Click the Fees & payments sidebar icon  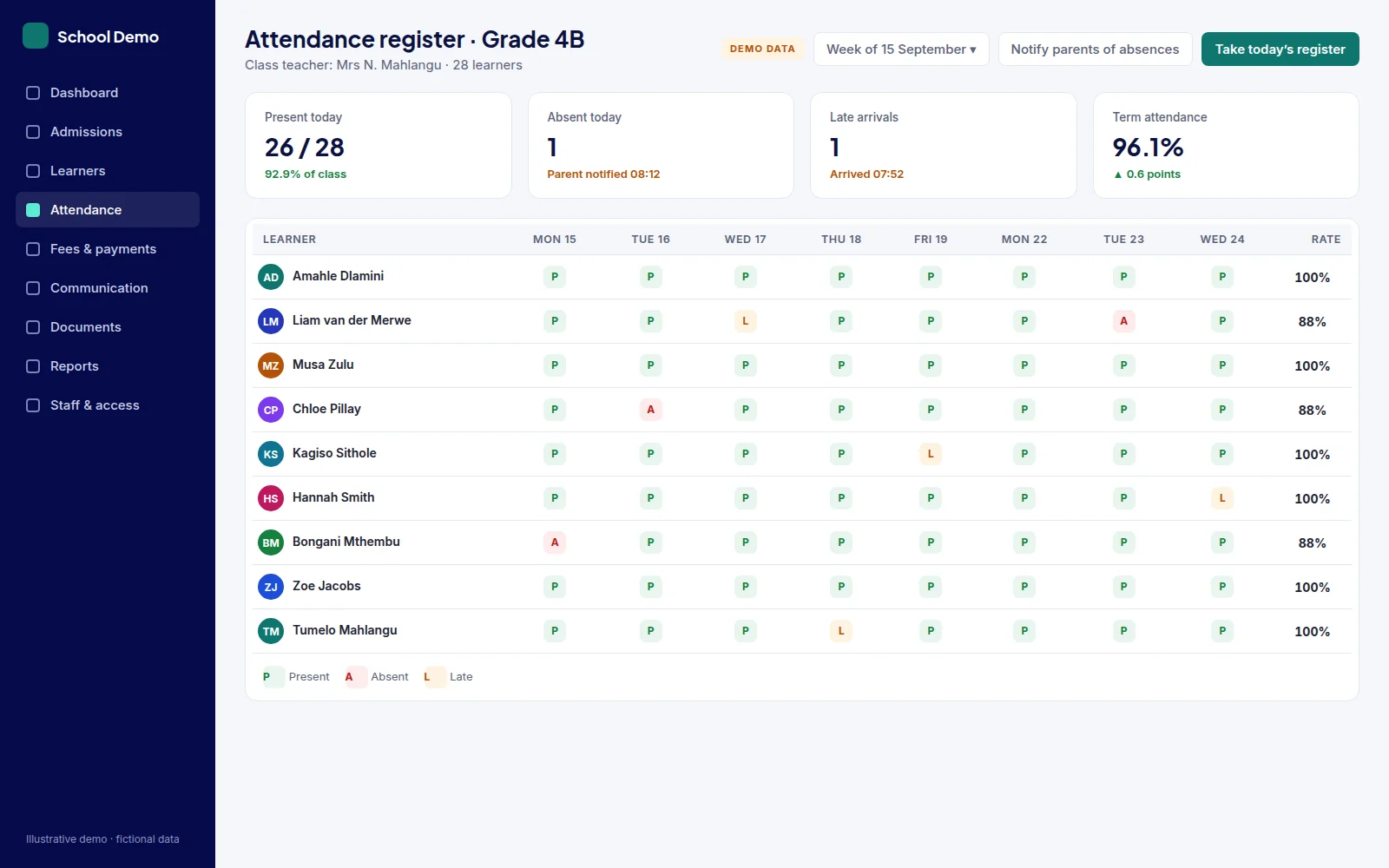(x=33, y=249)
